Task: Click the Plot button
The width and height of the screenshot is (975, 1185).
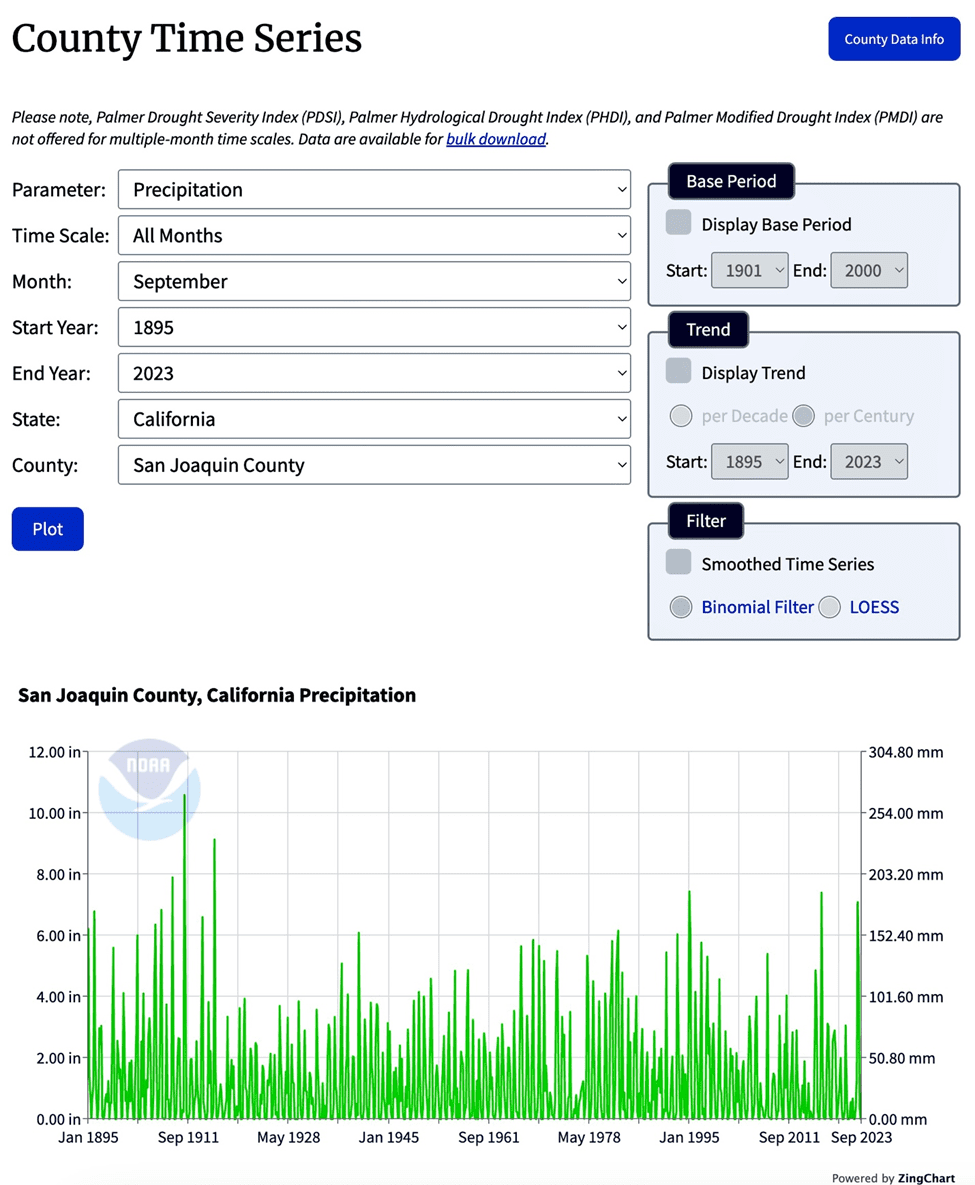Action: point(48,529)
